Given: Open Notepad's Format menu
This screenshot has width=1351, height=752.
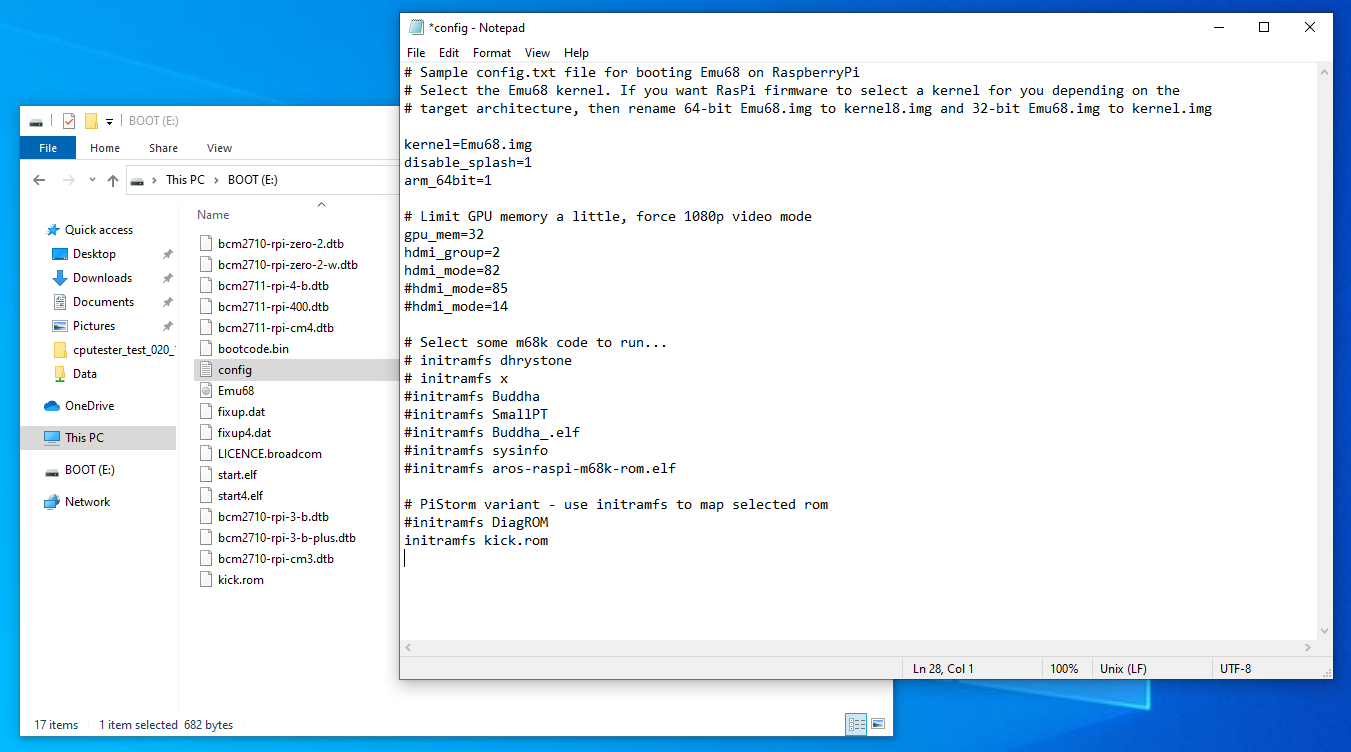Looking at the screenshot, I should pos(491,53).
